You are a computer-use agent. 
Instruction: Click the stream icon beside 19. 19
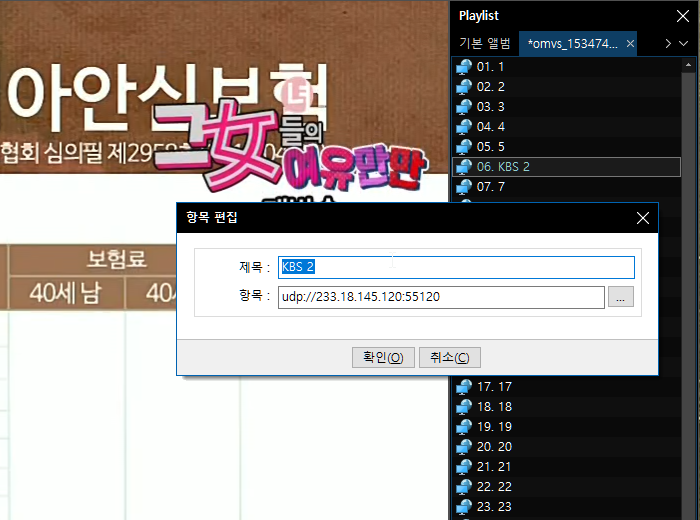(x=464, y=427)
